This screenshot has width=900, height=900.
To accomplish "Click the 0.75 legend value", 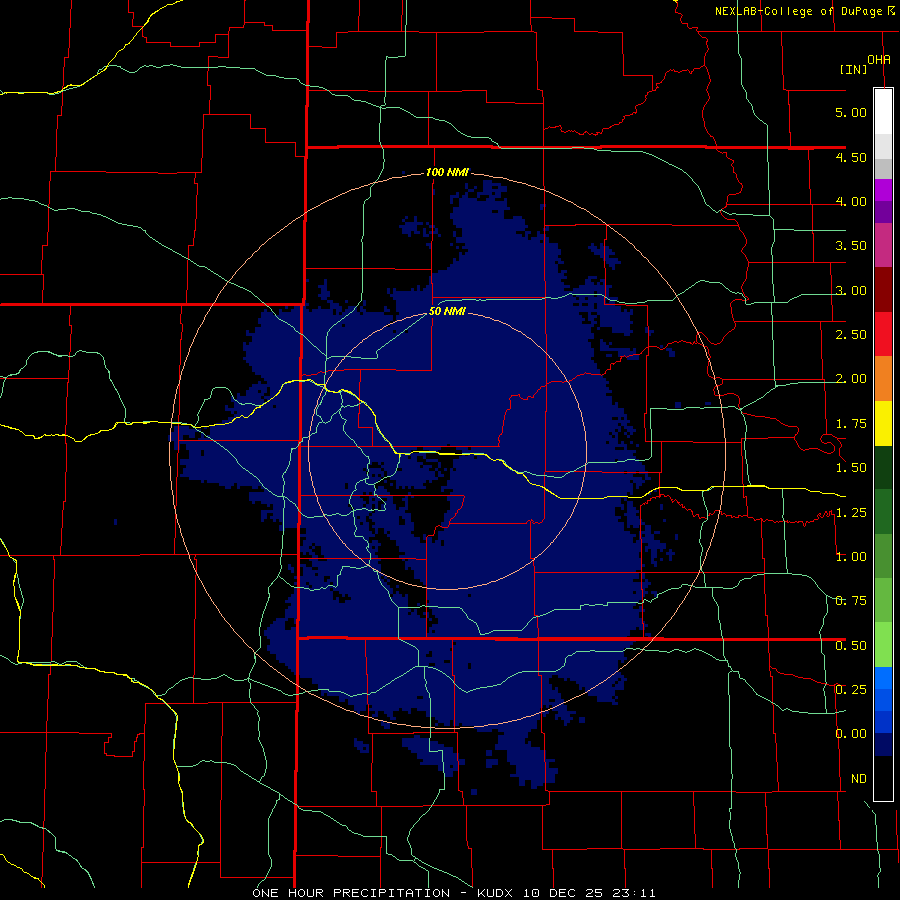I will pyautogui.click(x=851, y=601).
